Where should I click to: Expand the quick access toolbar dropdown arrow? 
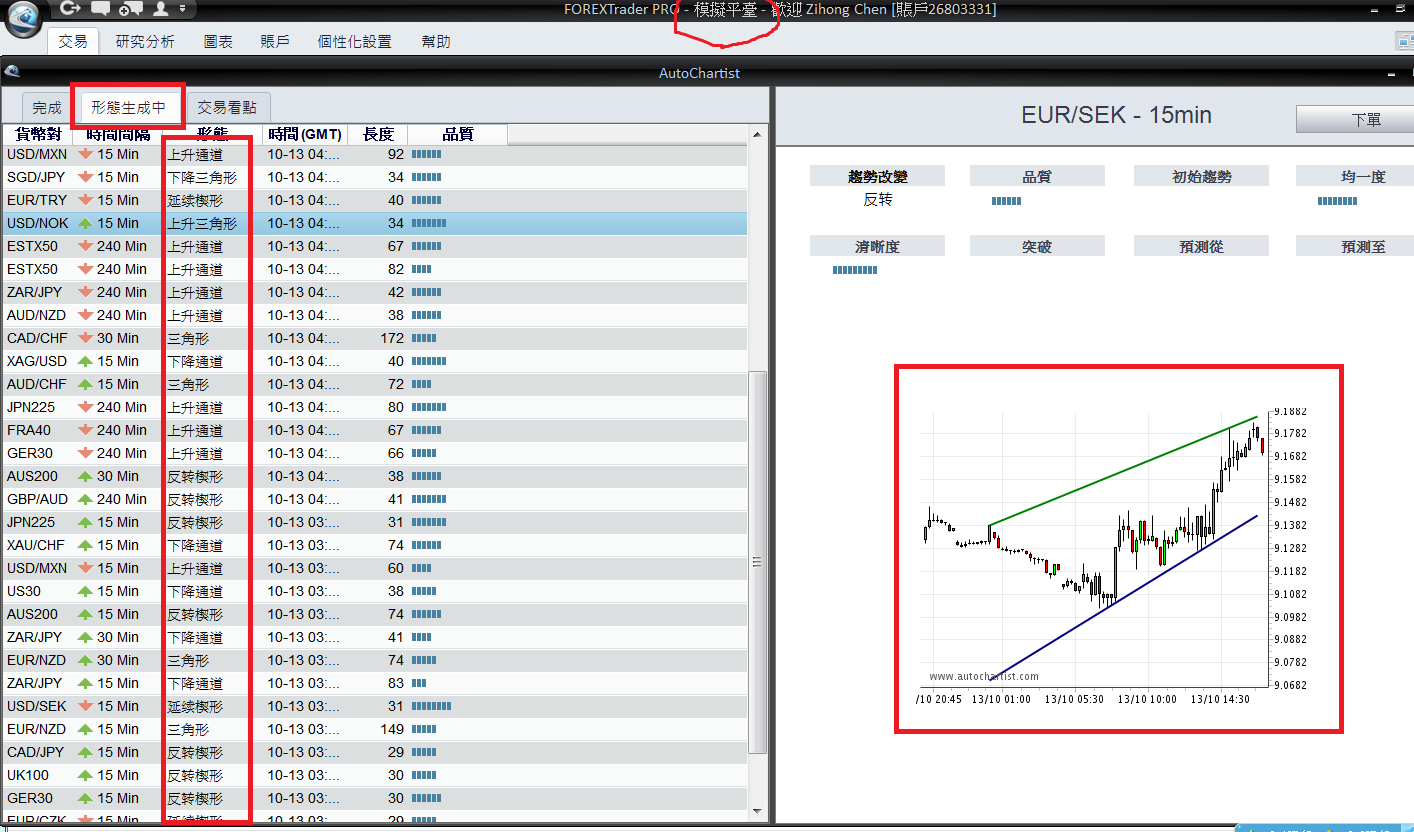tap(182, 9)
